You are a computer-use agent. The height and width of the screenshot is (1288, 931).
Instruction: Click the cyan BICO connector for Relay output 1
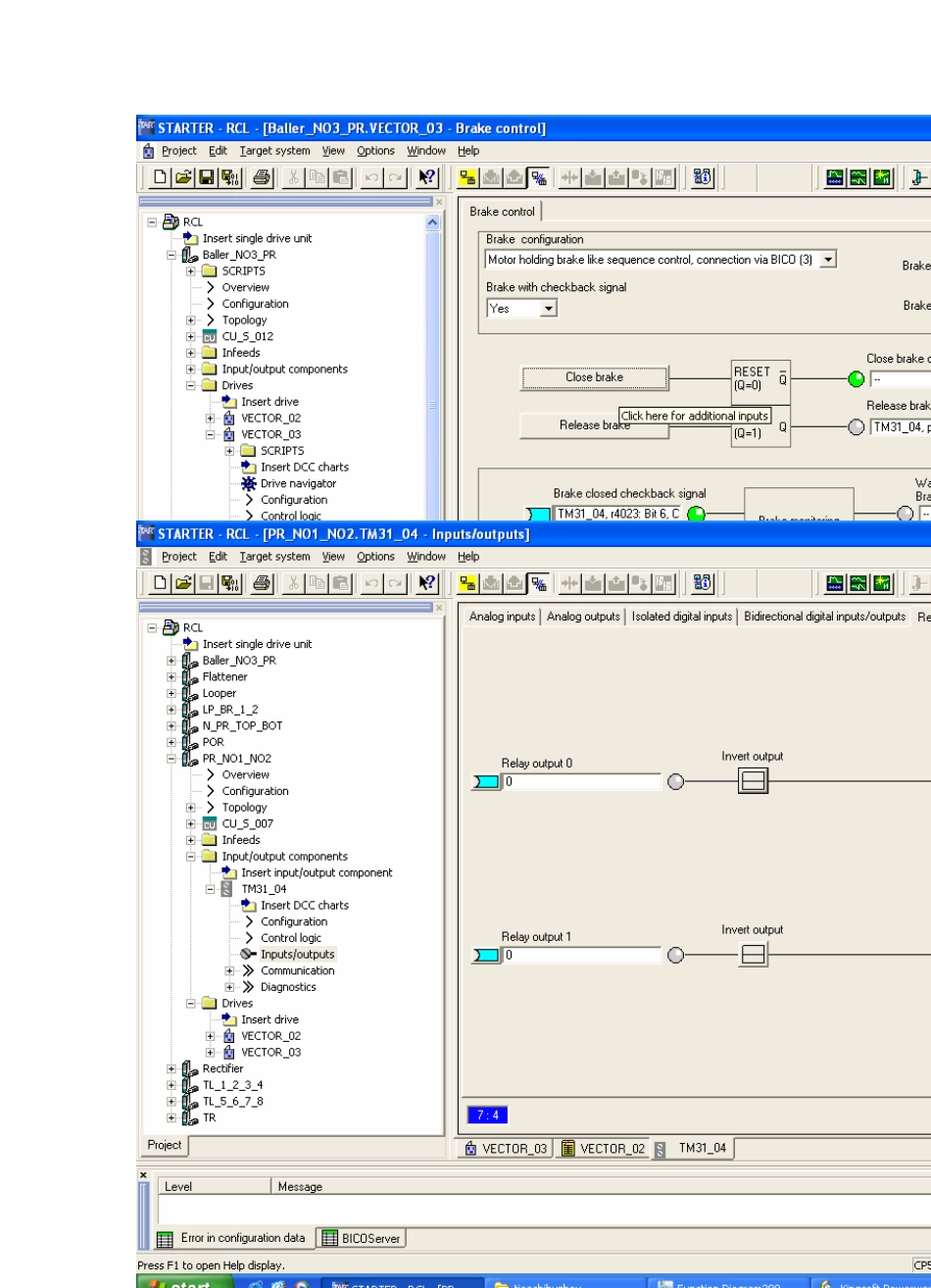[x=486, y=956]
